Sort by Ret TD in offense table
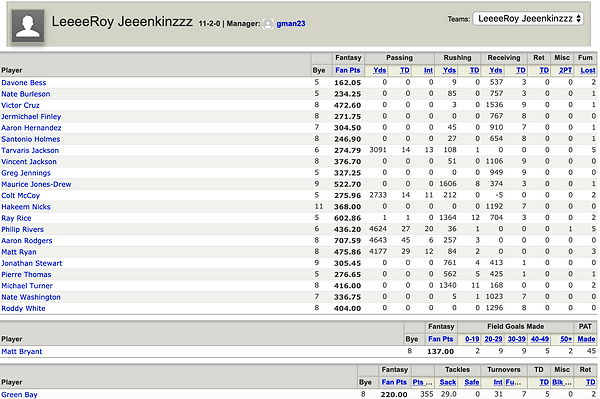Viewport: 600px width, 399px height. (544, 70)
